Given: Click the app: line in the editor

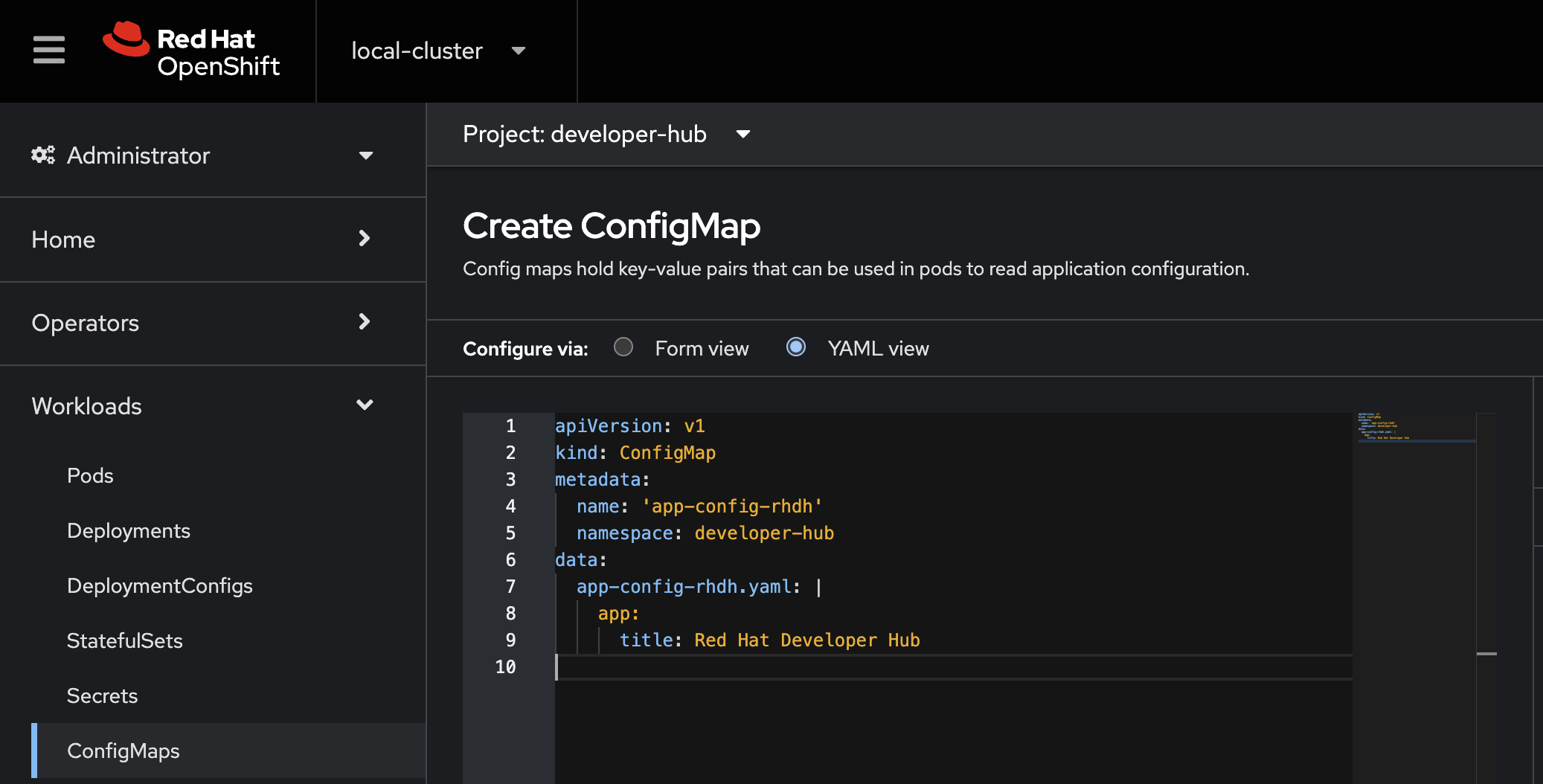Looking at the screenshot, I should [x=618, y=614].
